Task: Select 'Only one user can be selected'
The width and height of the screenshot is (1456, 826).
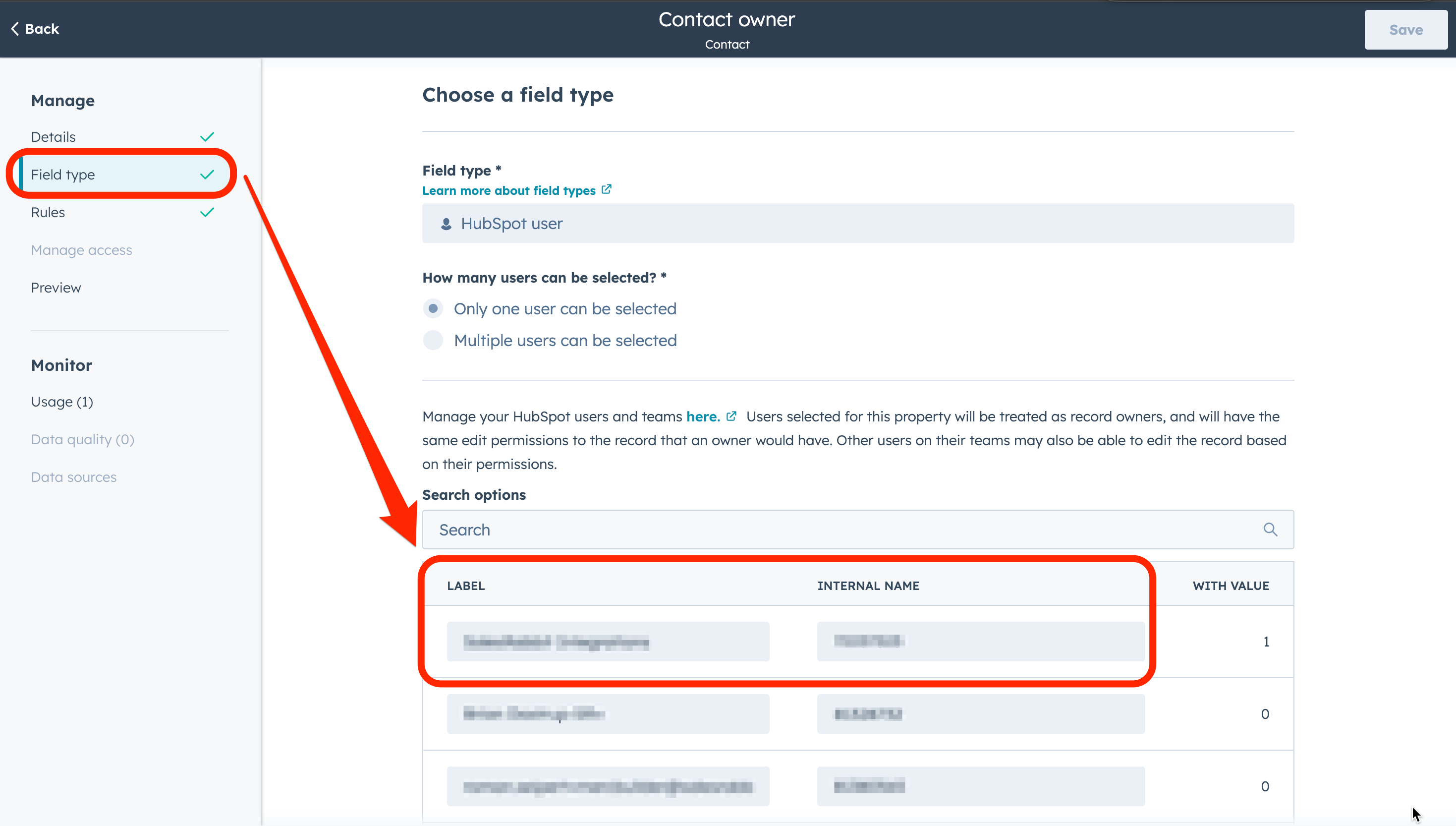Action: 433,308
